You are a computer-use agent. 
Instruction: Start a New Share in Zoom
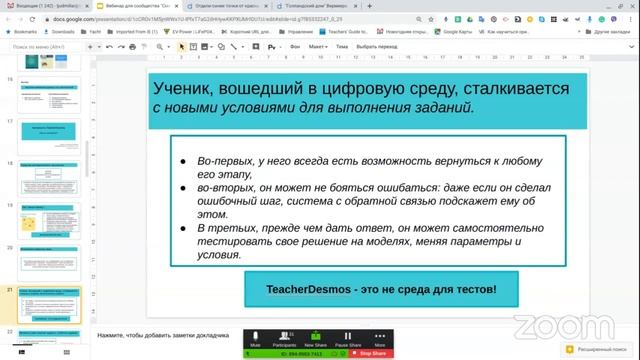point(316,339)
